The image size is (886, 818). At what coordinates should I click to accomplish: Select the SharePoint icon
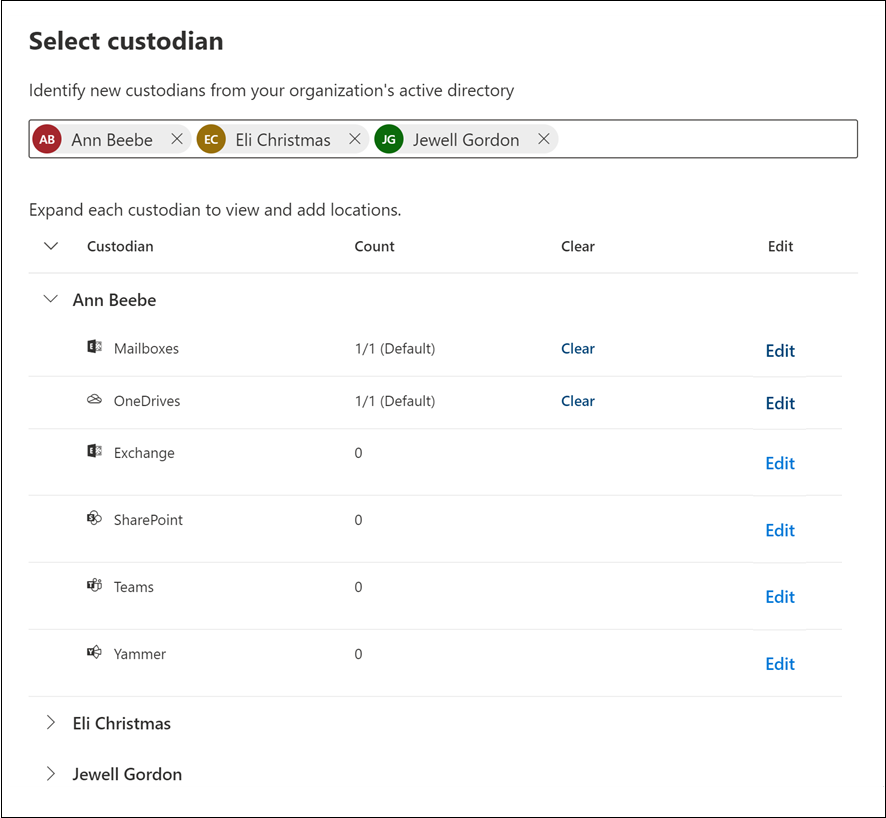click(x=94, y=518)
